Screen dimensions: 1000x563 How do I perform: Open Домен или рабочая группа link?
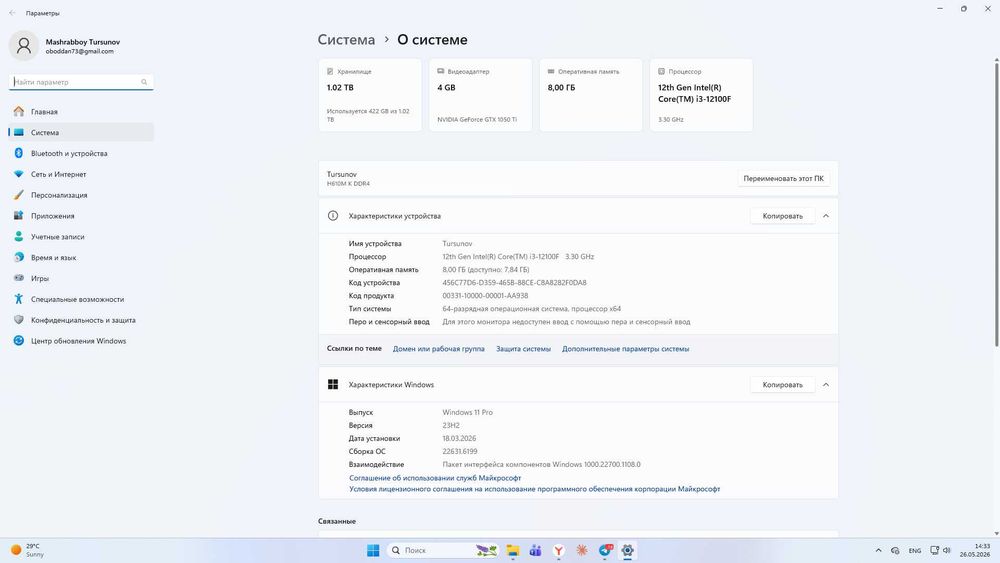click(439, 349)
